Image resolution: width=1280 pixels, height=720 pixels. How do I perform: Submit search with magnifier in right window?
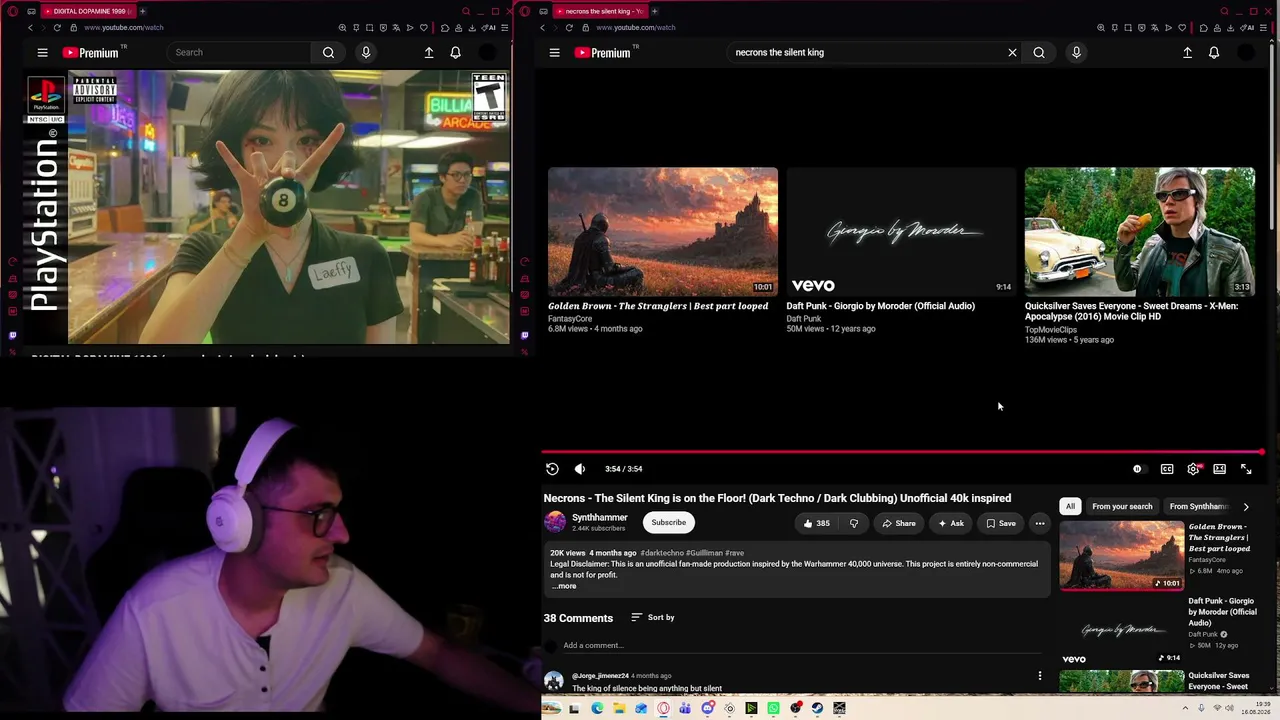[x=1039, y=53]
